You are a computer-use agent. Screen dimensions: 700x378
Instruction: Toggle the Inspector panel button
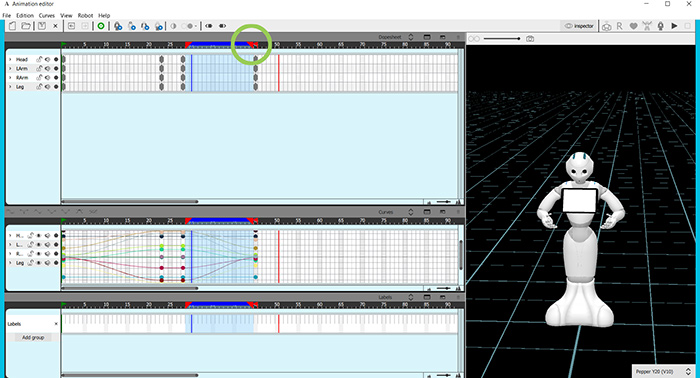579,26
